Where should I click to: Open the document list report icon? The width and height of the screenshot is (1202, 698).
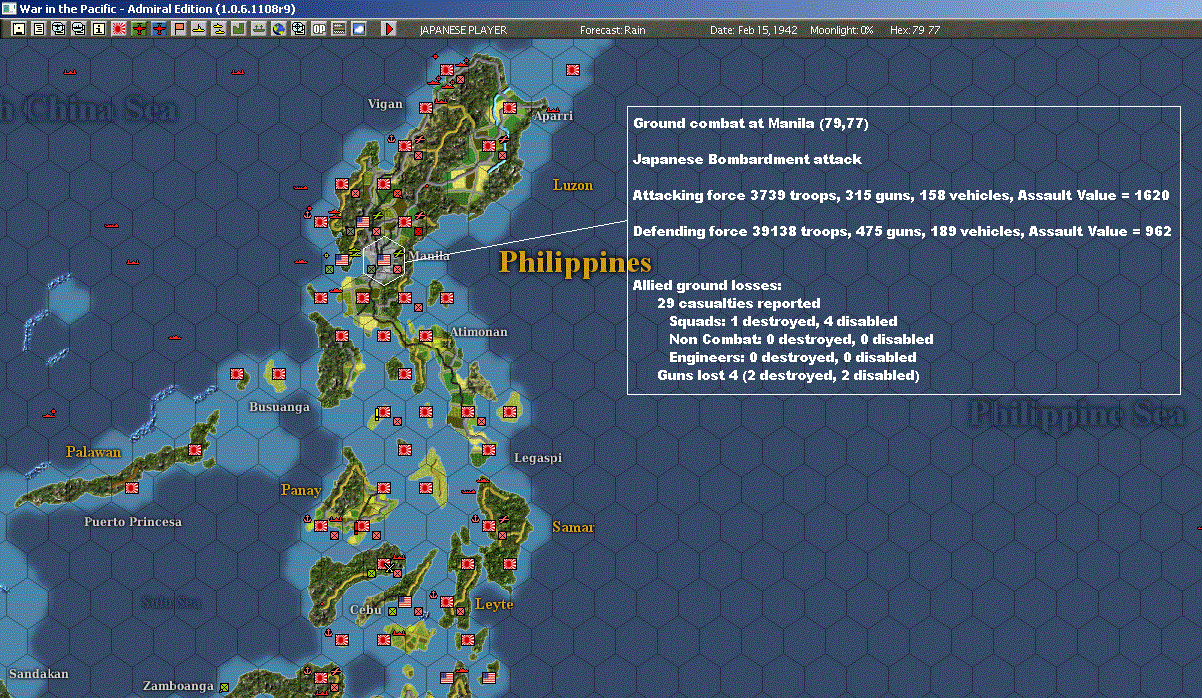click(39, 29)
